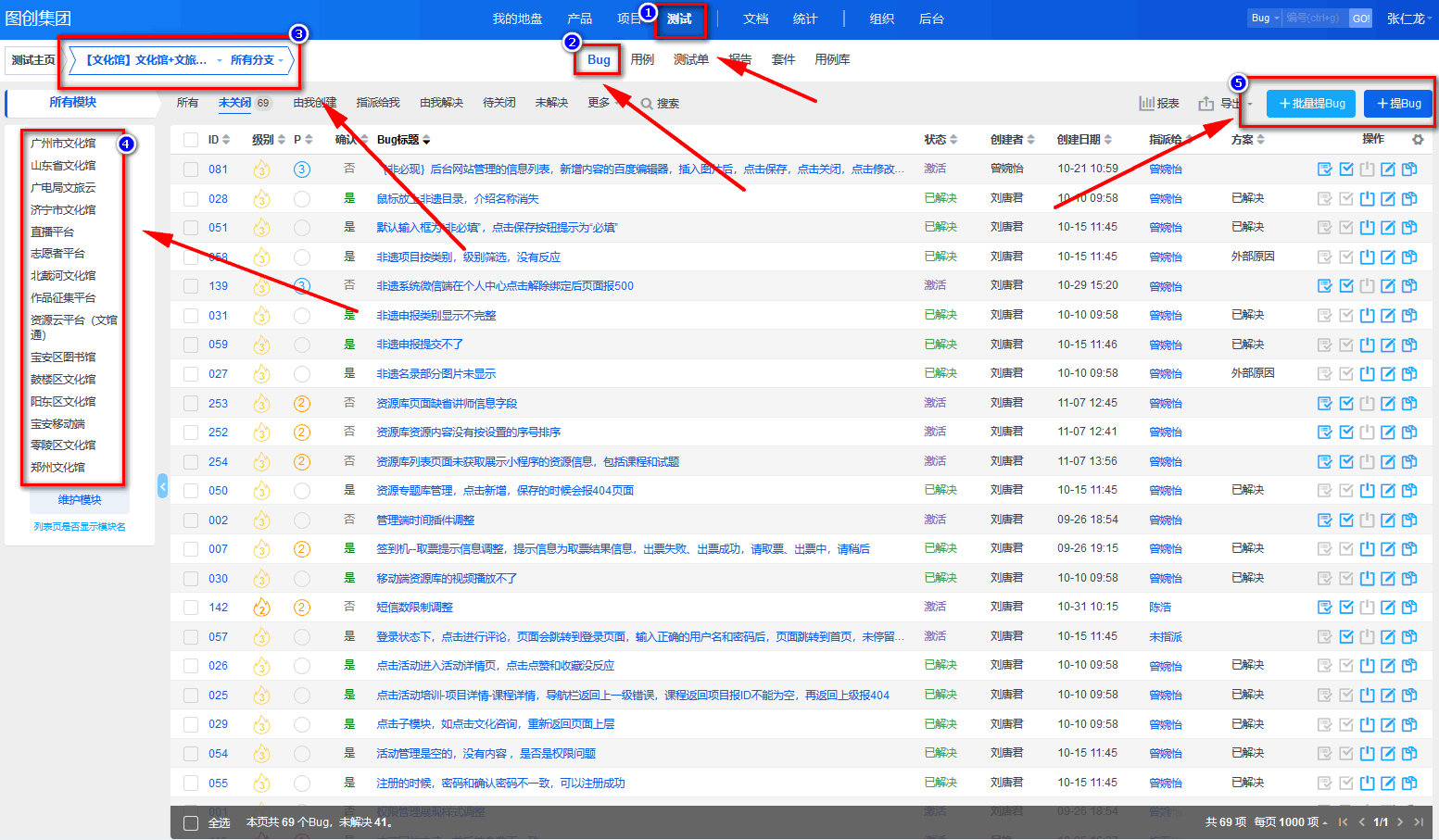Click the edit icon for bug 007

click(1388, 548)
